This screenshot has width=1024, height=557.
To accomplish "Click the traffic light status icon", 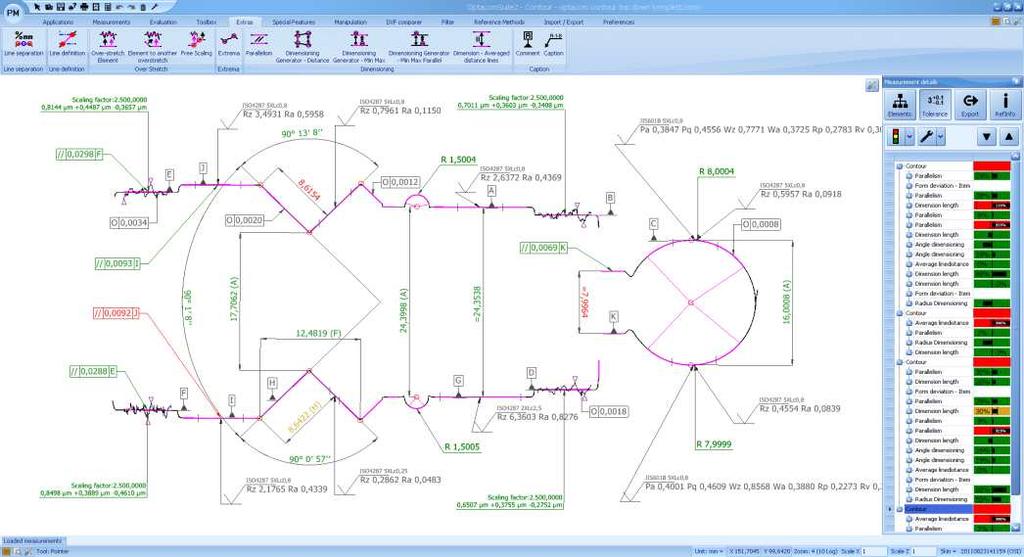I will click(x=895, y=136).
